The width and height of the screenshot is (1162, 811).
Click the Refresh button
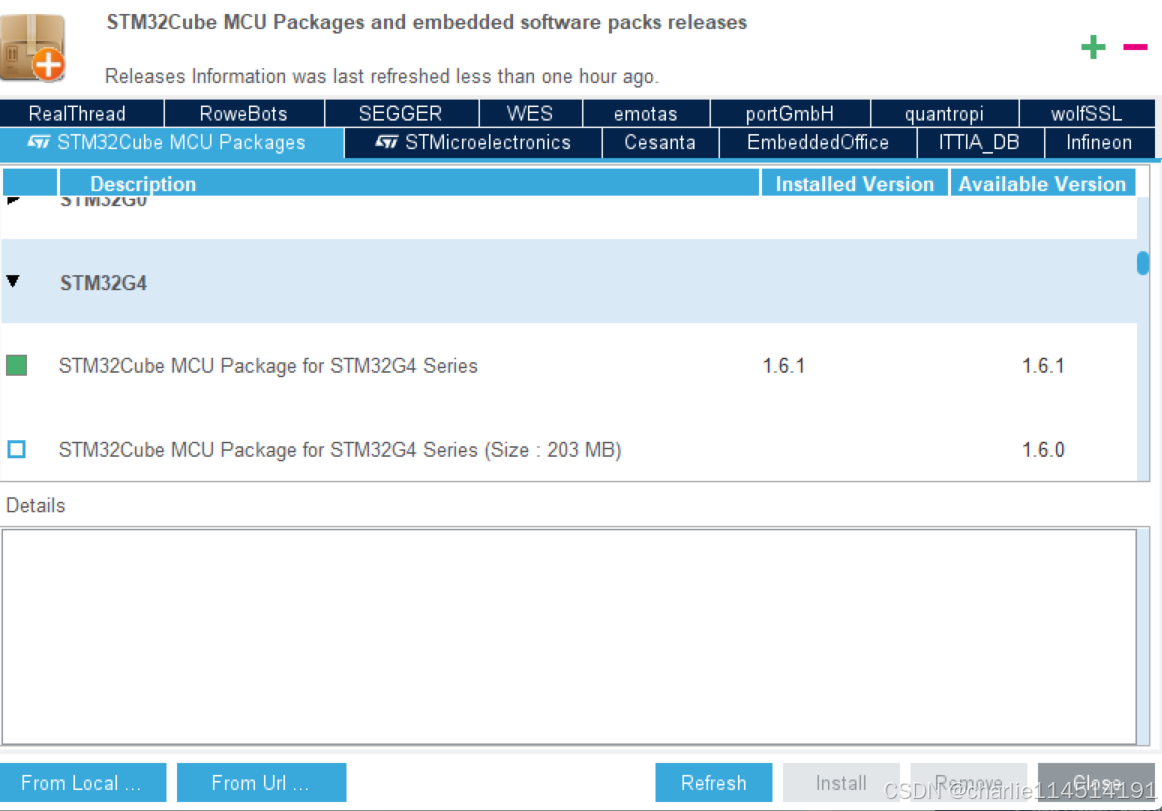click(714, 783)
